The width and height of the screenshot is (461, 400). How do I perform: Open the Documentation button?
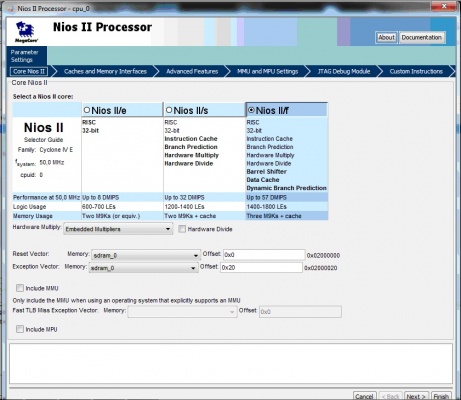(422, 37)
